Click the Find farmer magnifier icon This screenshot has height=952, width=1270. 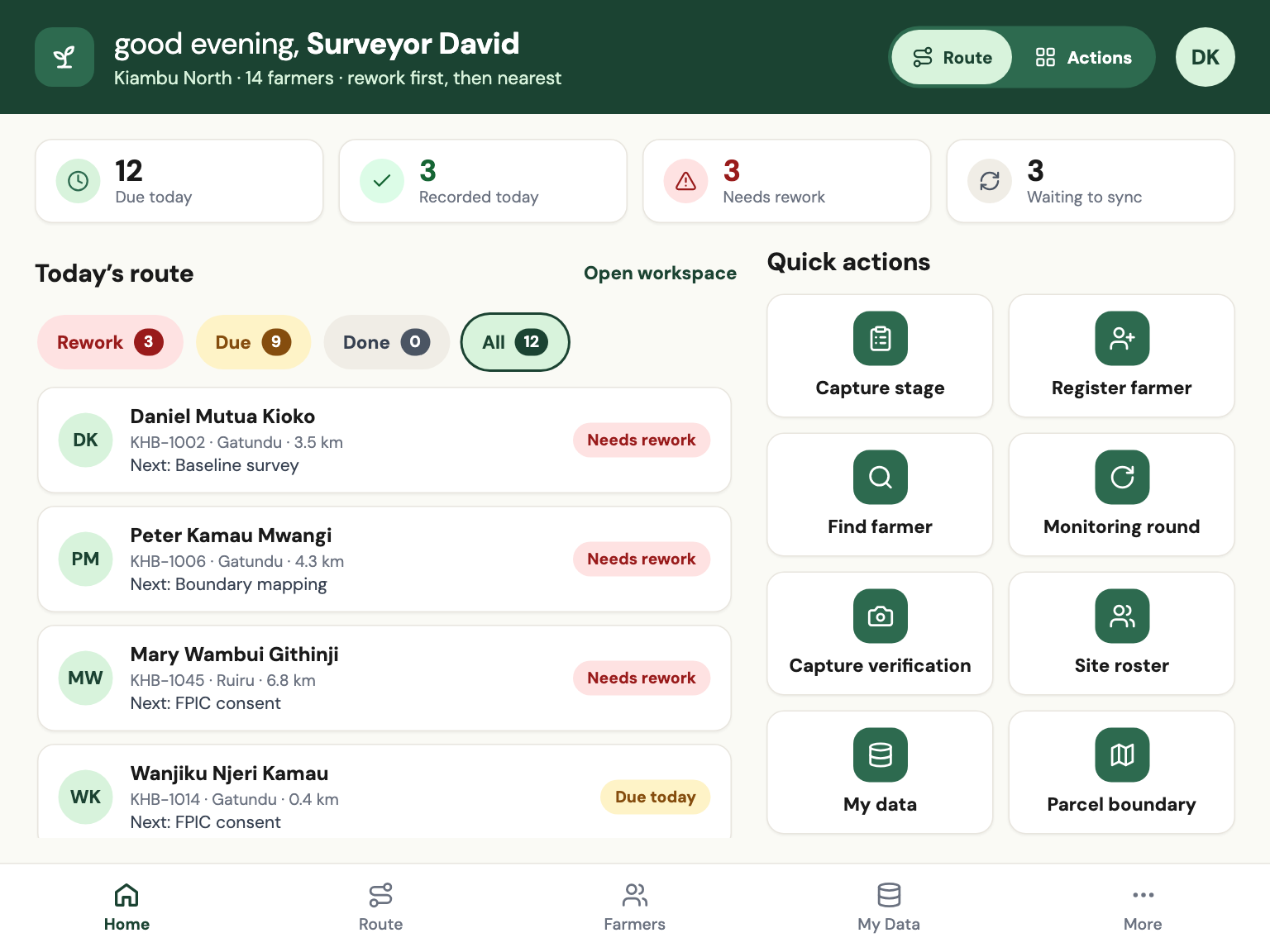880,477
